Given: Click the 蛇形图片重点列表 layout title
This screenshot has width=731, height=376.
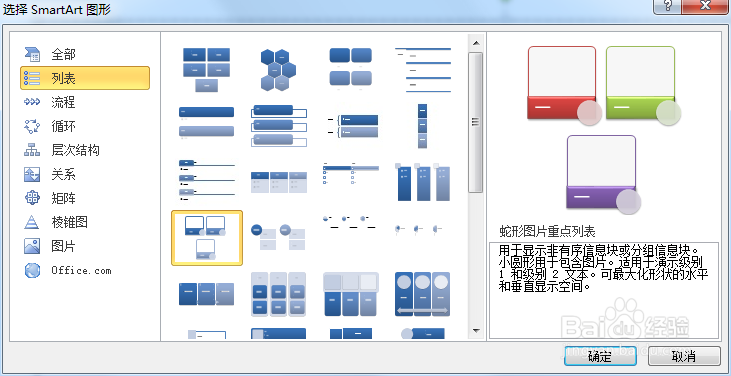Looking at the screenshot, I should click(547, 231).
